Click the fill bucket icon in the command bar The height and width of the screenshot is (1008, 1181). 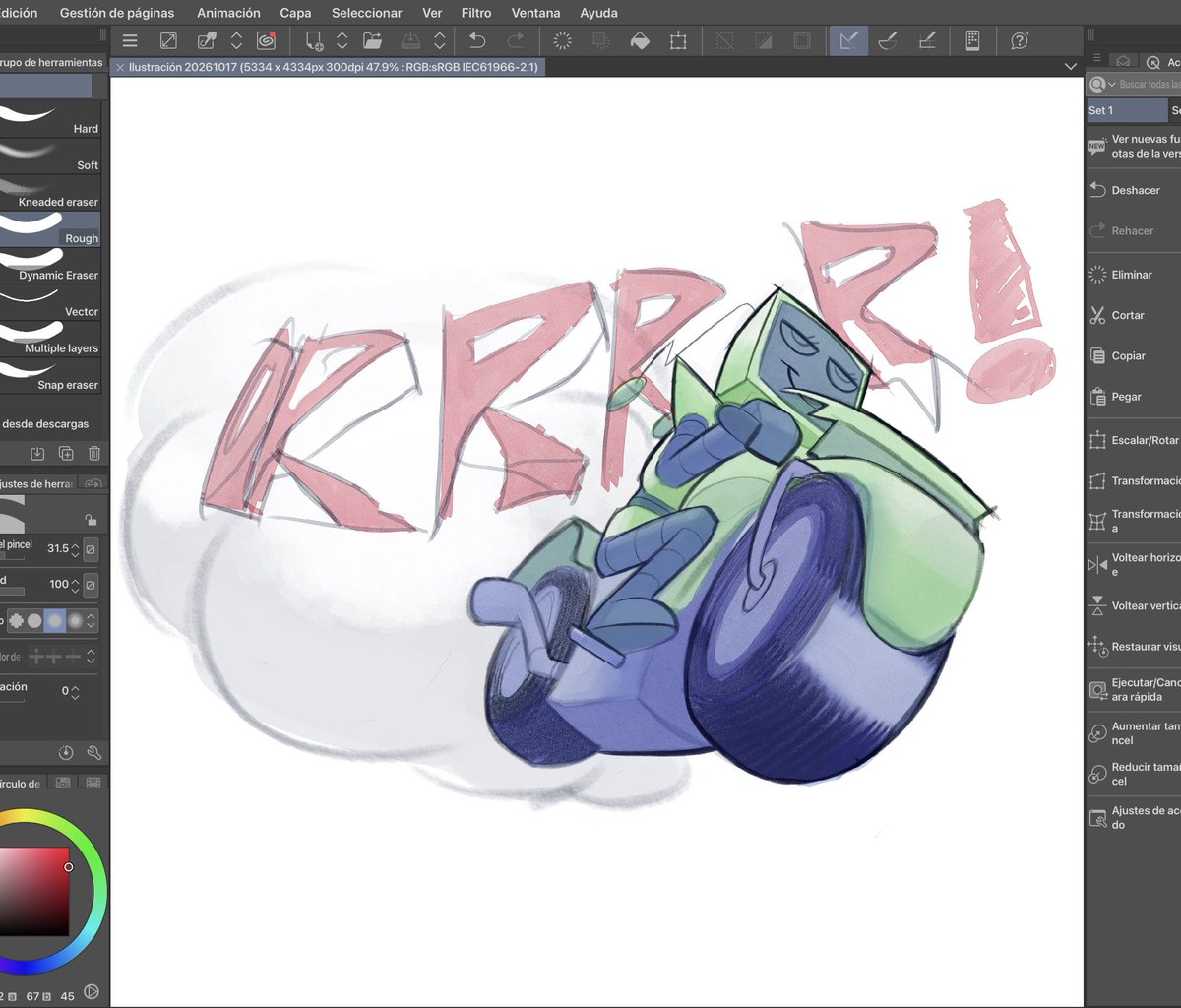640,40
